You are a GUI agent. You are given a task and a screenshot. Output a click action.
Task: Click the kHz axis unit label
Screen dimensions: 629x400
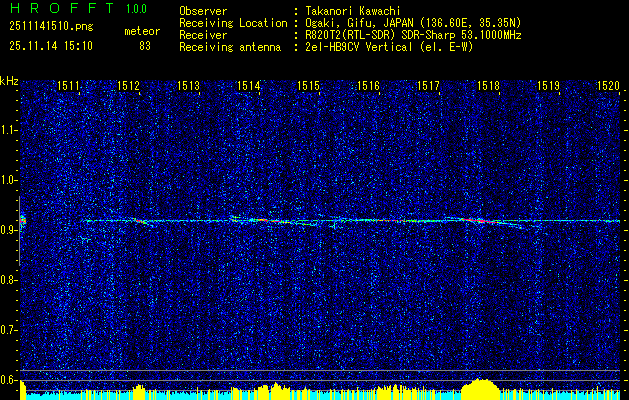9,81
